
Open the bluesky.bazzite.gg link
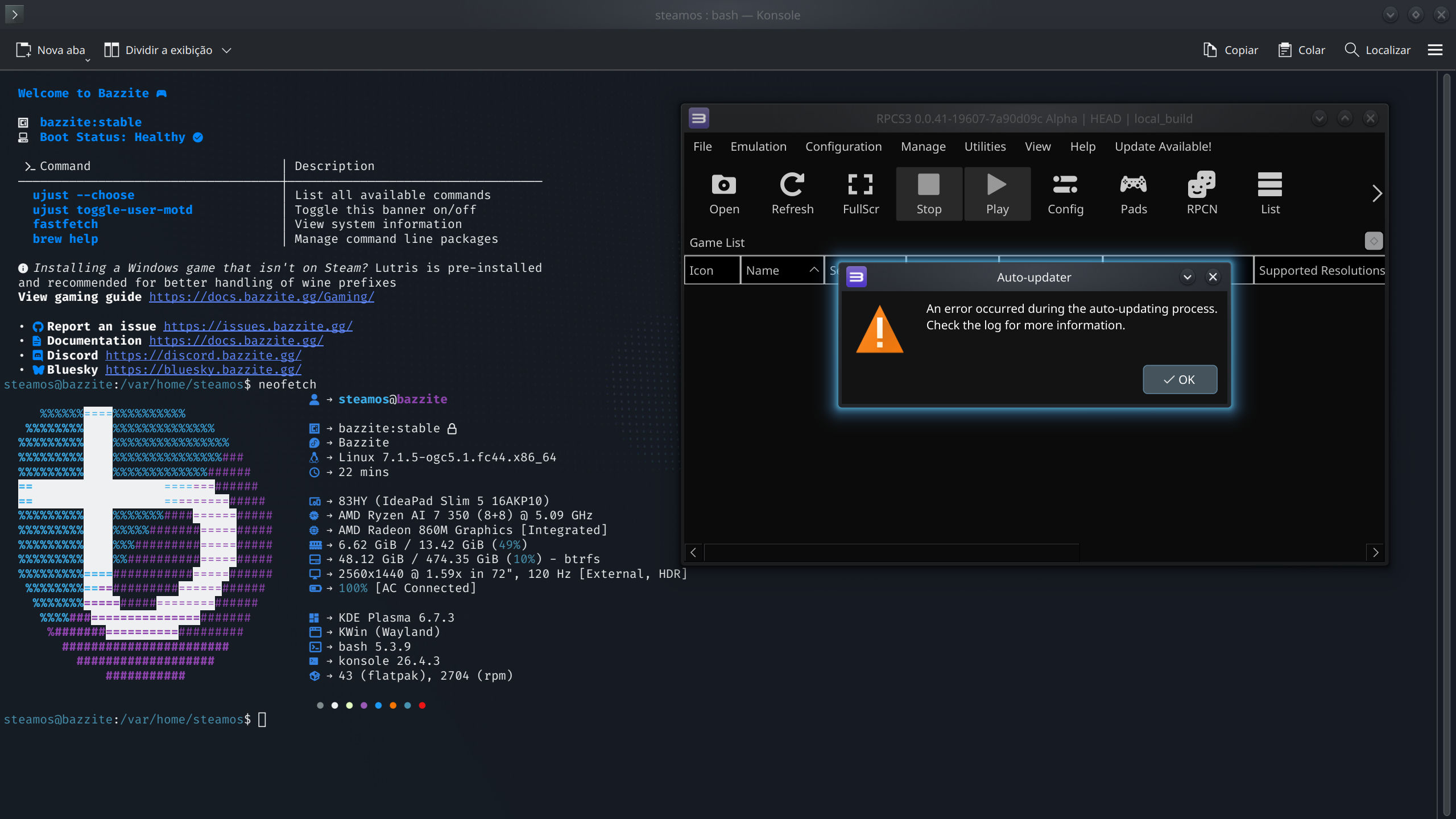(204, 370)
